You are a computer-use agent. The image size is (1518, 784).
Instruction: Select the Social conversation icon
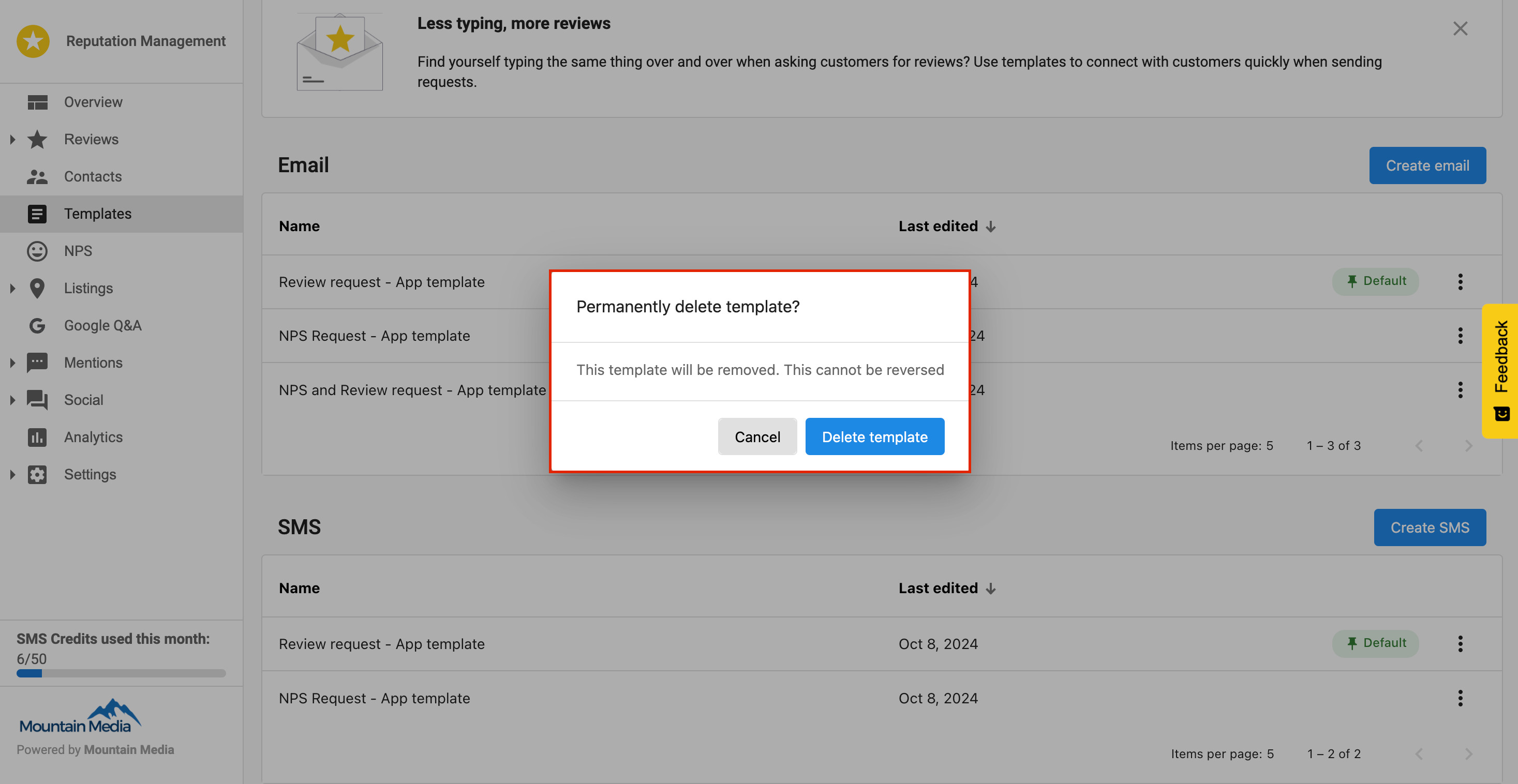pos(37,399)
